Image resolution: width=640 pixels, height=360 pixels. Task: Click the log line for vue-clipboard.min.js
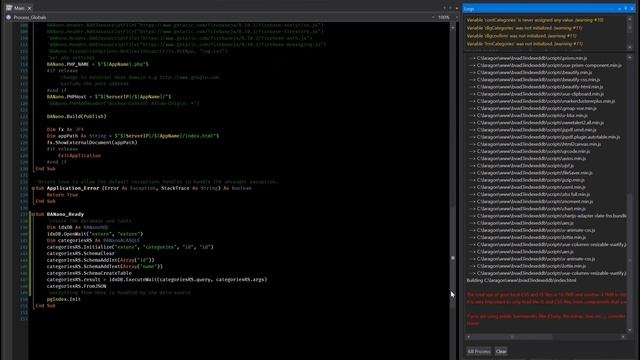pos(536,94)
